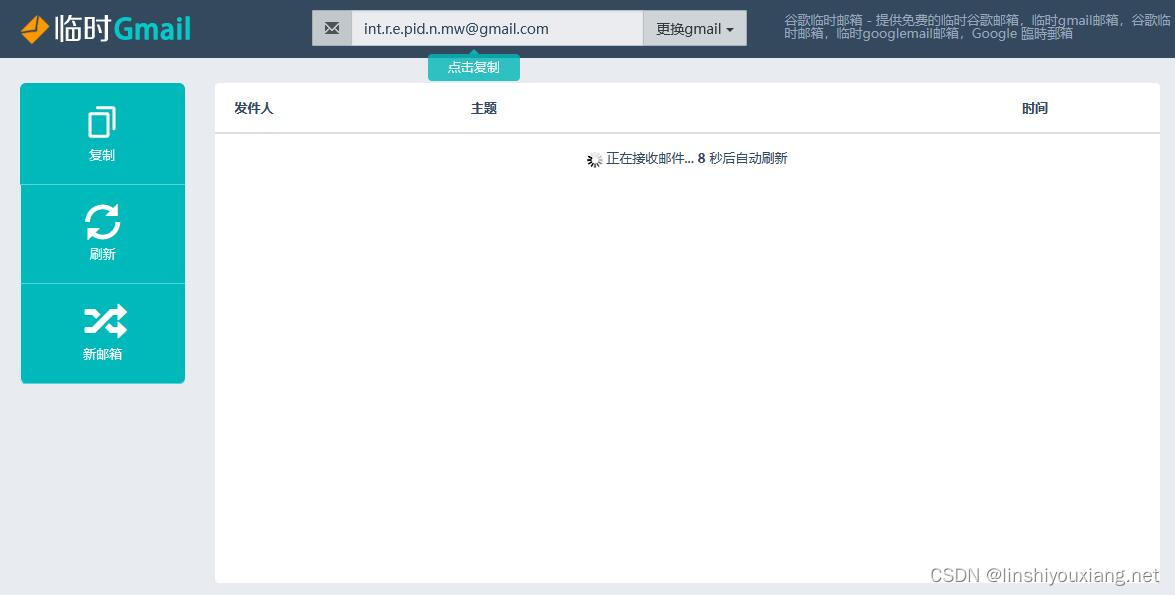Click the 时间 column header
1175x595 pixels.
[x=1035, y=109]
